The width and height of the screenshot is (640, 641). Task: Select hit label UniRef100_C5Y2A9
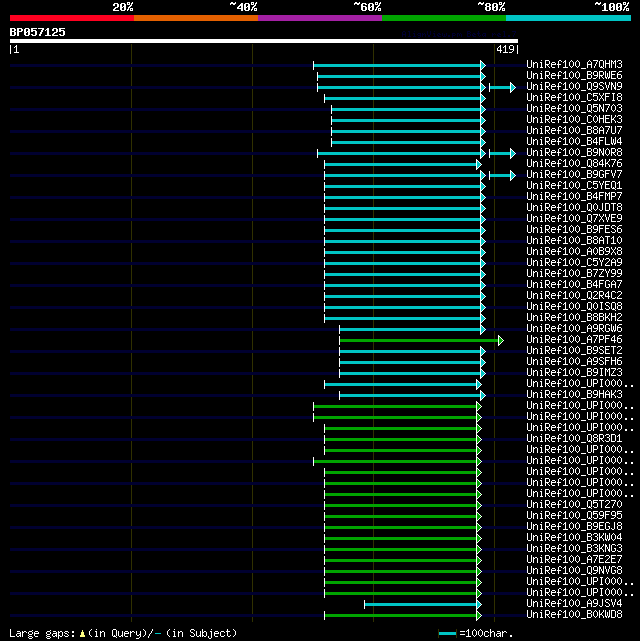coord(574,263)
